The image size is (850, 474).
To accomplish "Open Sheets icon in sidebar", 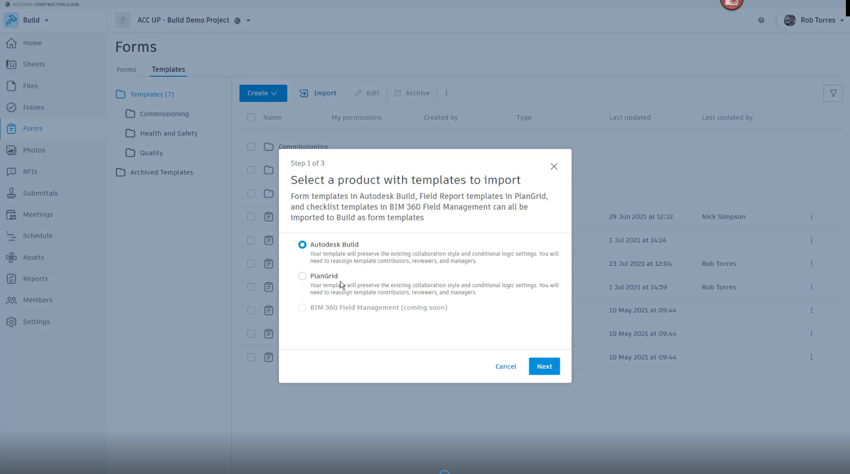I will tap(11, 64).
